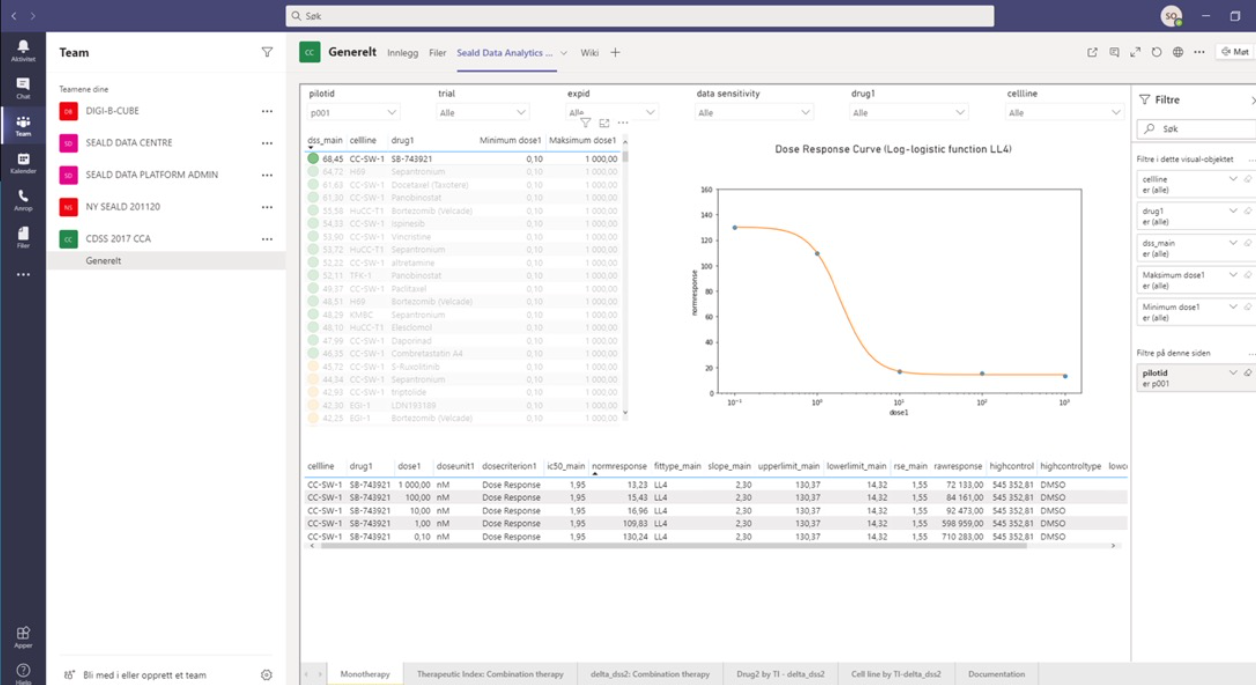Pop out the tab in new window
Screen dimensions: 1257x687
point(1092,52)
